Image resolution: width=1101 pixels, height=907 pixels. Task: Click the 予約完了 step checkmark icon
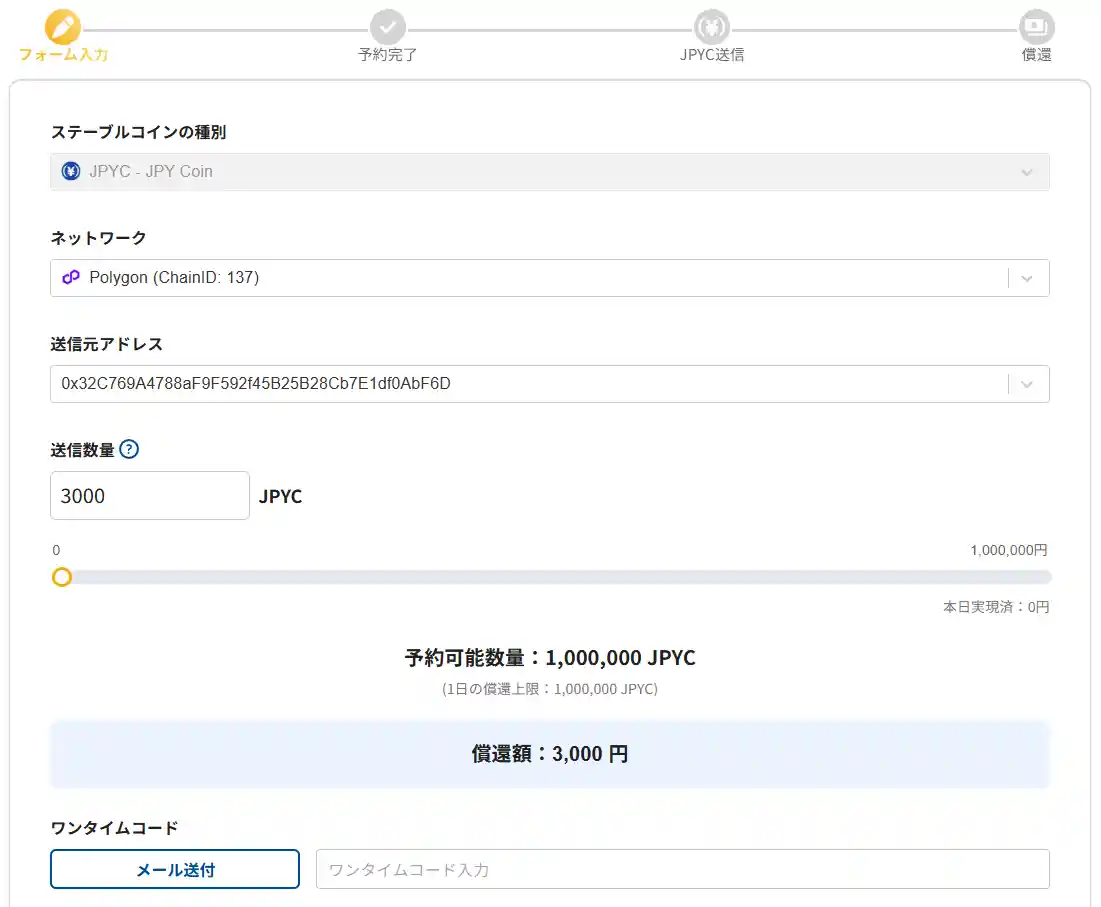[x=388, y=26]
